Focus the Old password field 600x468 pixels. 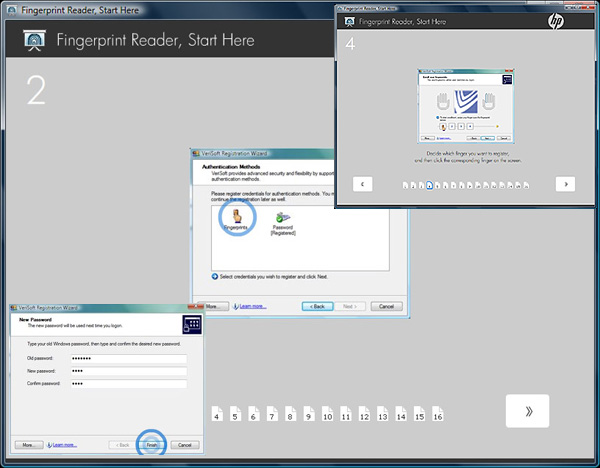click(x=129, y=359)
